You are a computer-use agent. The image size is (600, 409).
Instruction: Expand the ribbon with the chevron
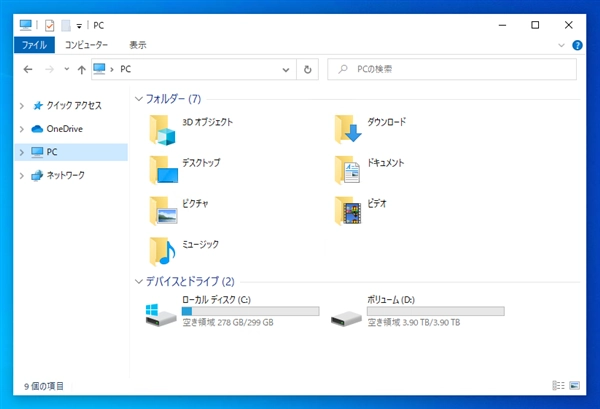click(x=561, y=45)
